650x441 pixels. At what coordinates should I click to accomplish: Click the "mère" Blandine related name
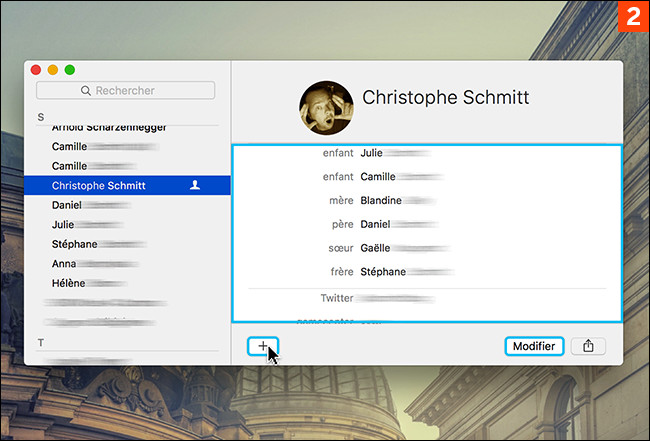click(x=381, y=200)
